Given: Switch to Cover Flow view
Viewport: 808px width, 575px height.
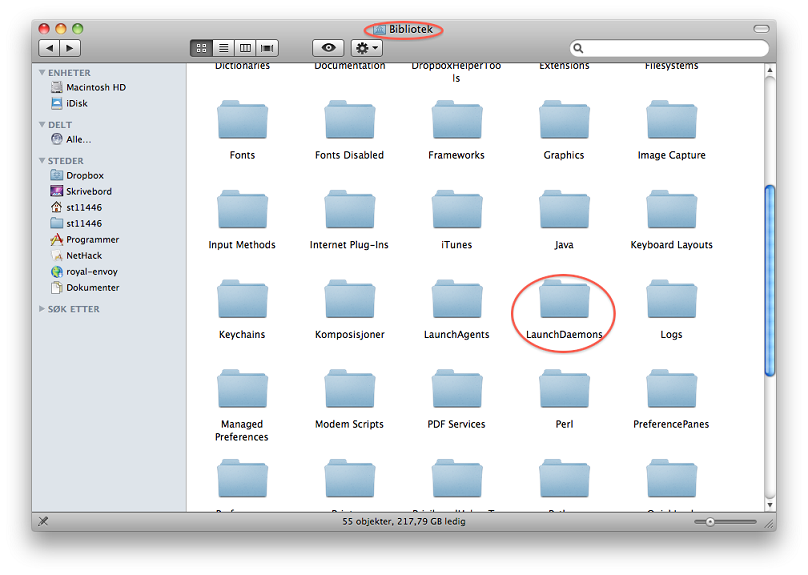Looking at the screenshot, I should click(x=267, y=48).
